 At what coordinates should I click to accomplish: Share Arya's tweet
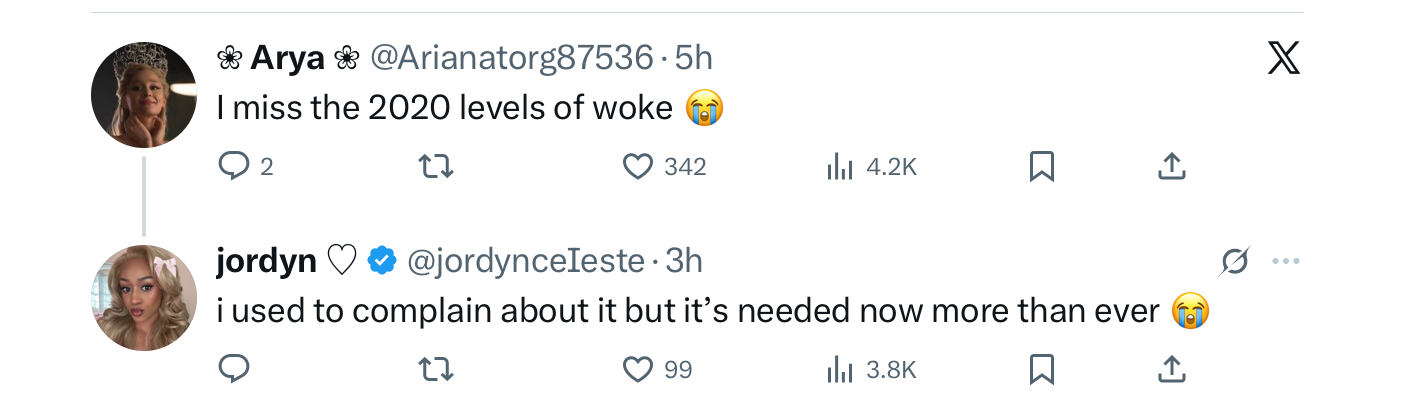(x=1171, y=167)
